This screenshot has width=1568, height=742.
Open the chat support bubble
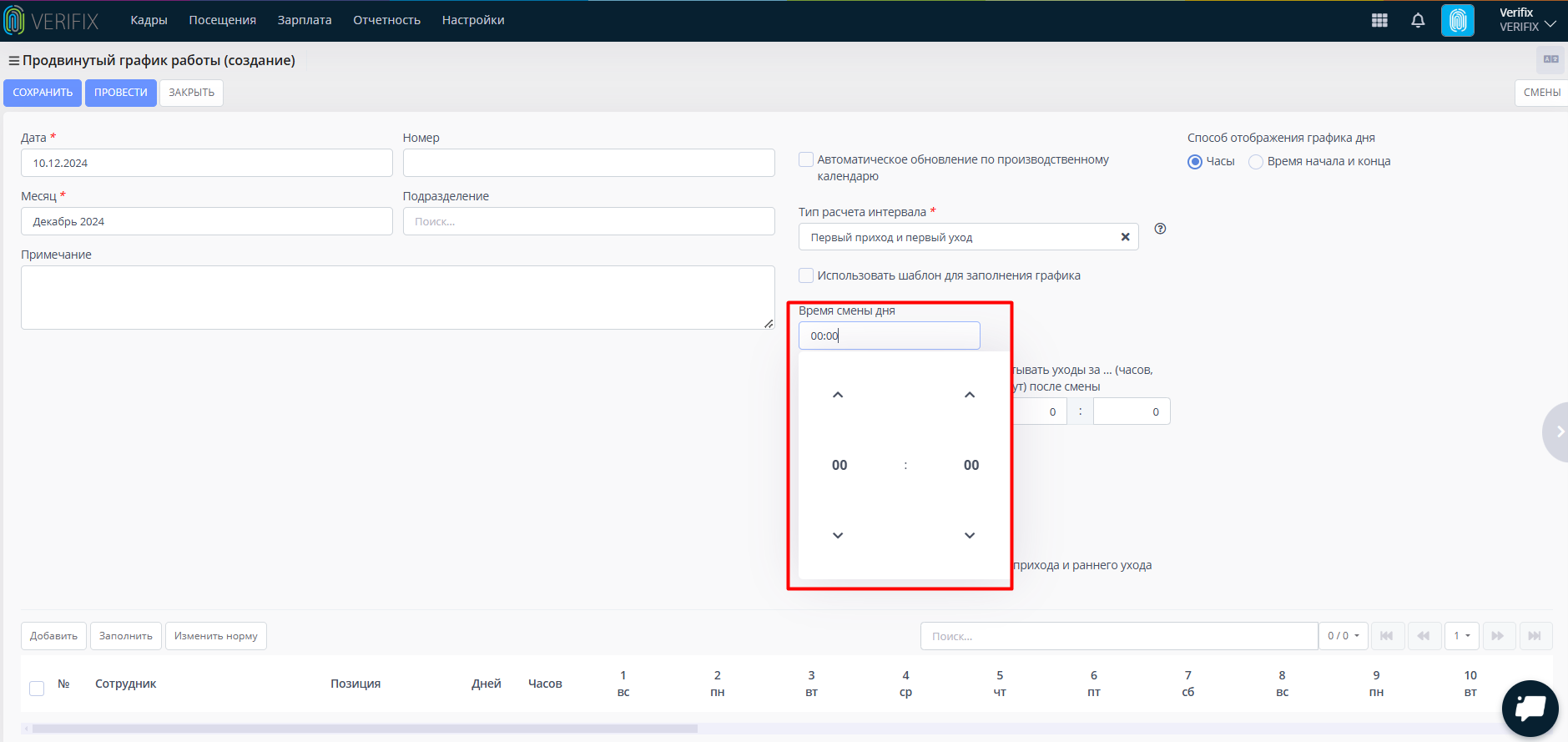1530,709
